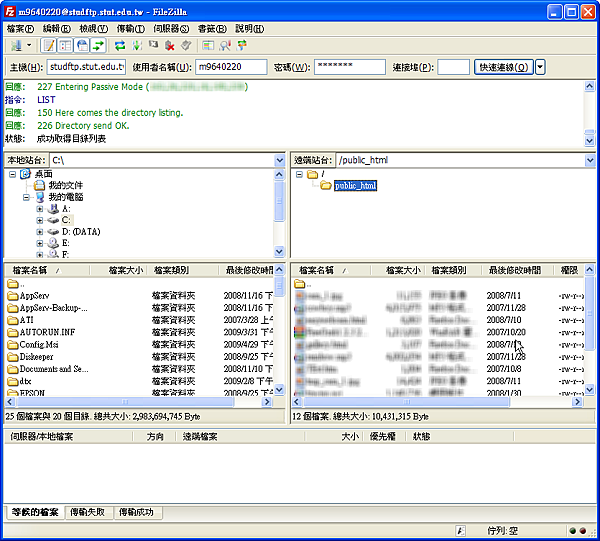This screenshot has height=541, width=600.
Task: Toggle local directory tree display icon
Action: 65,46
